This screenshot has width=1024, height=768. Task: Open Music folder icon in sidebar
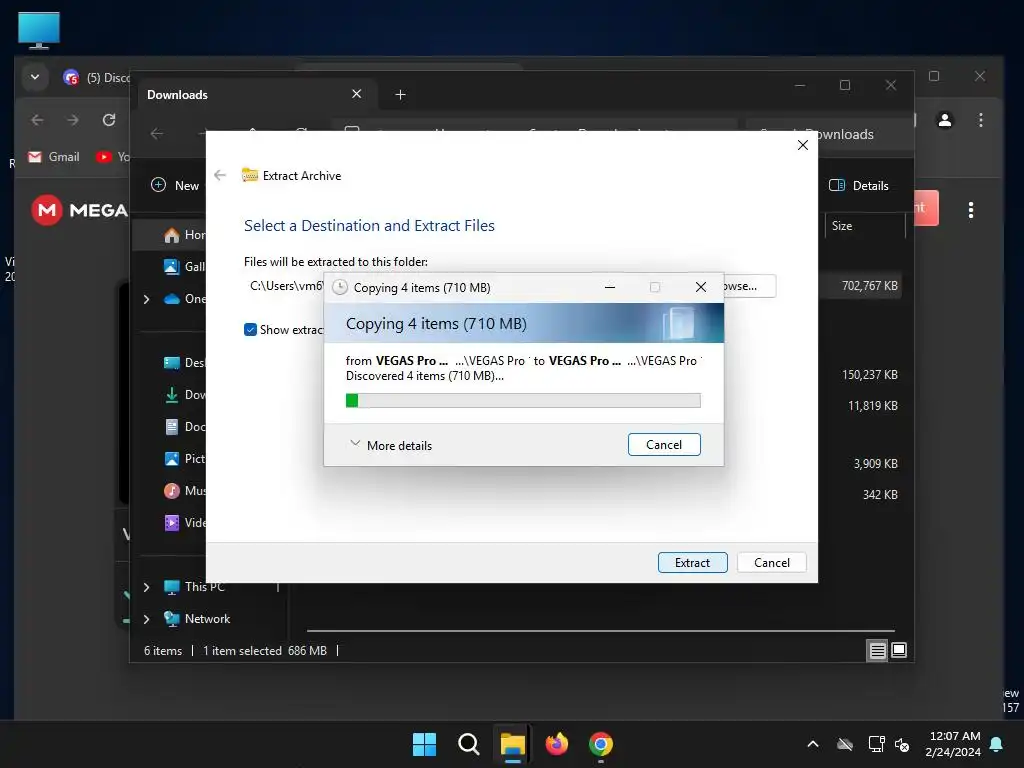tap(172, 490)
